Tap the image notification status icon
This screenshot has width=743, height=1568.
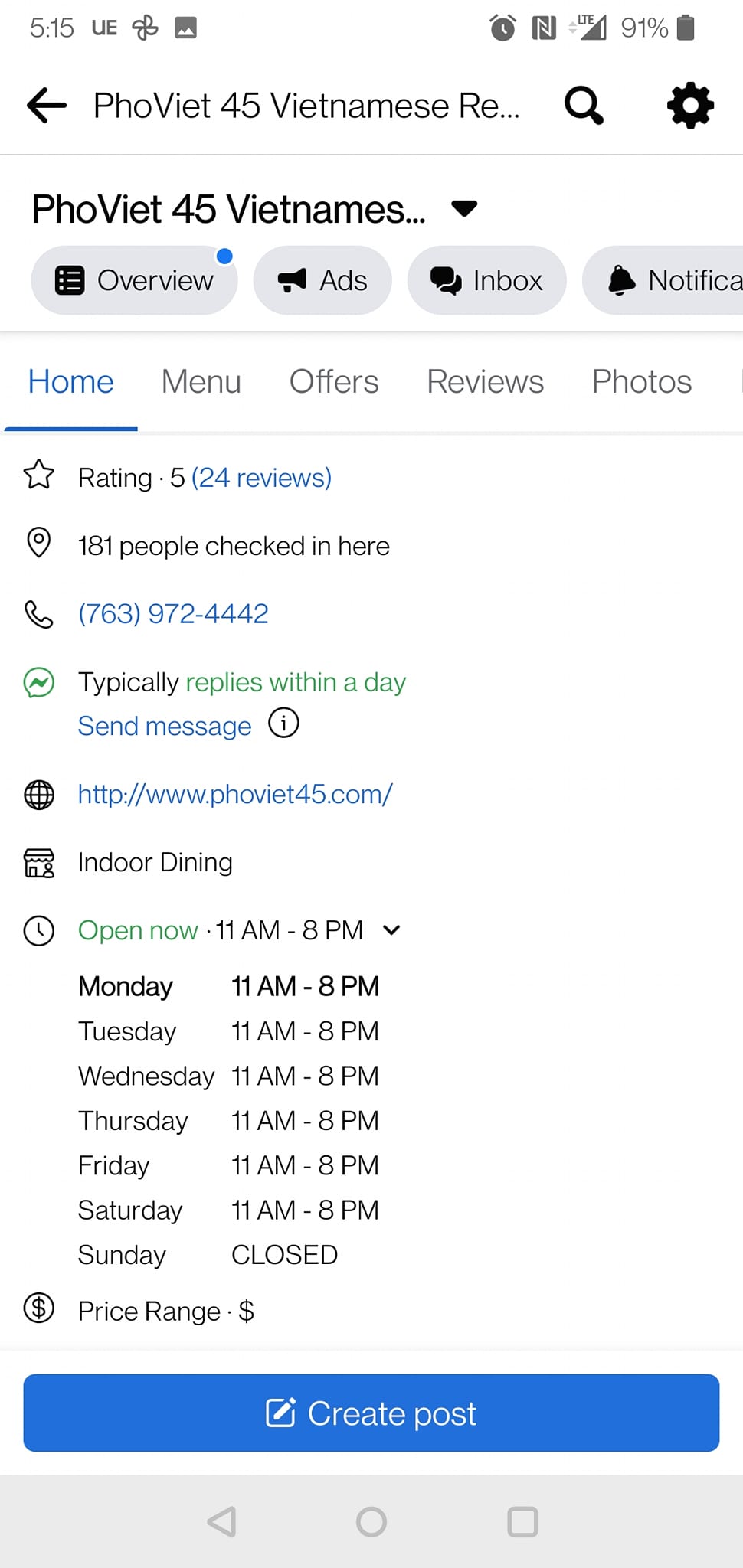185,28
